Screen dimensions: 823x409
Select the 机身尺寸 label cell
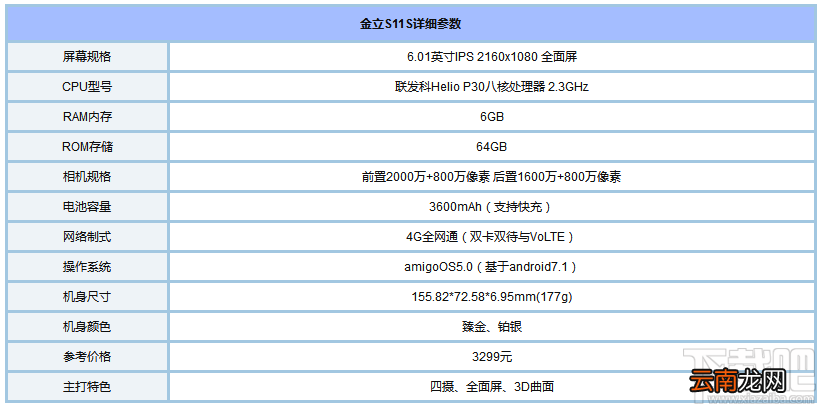(x=87, y=297)
